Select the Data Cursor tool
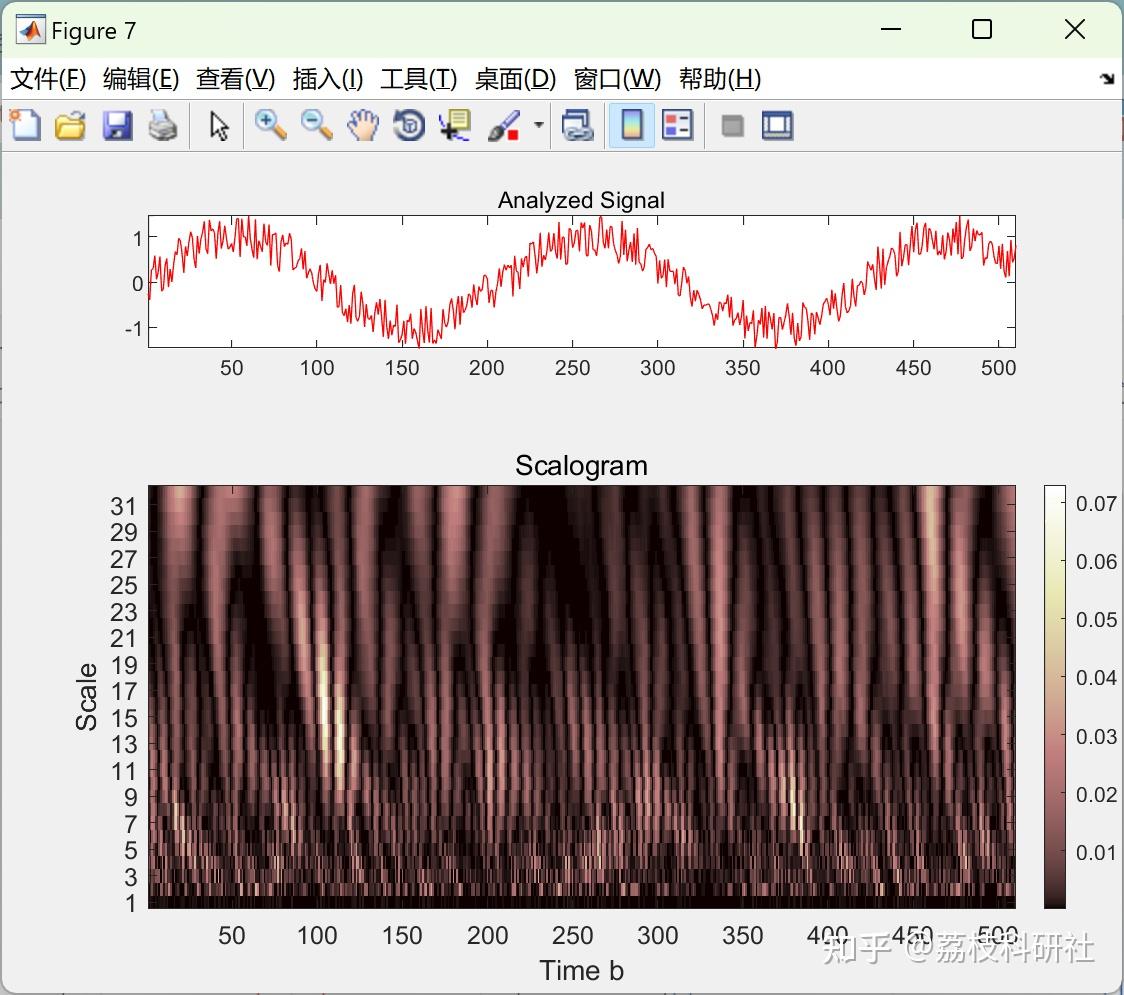1124x995 pixels. tap(455, 126)
